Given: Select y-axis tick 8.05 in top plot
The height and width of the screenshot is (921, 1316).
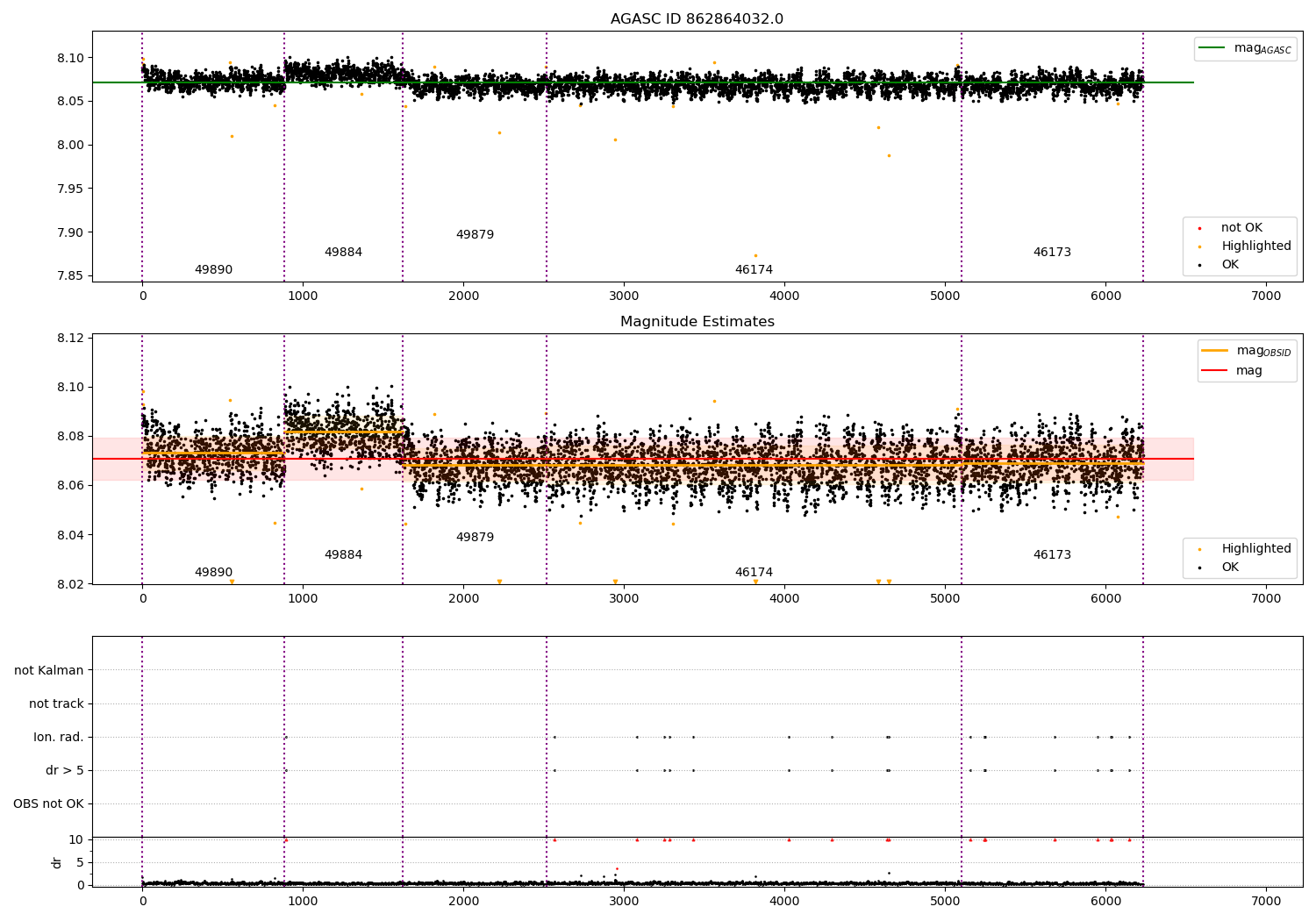Looking at the screenshot, I should pos(70,102).
